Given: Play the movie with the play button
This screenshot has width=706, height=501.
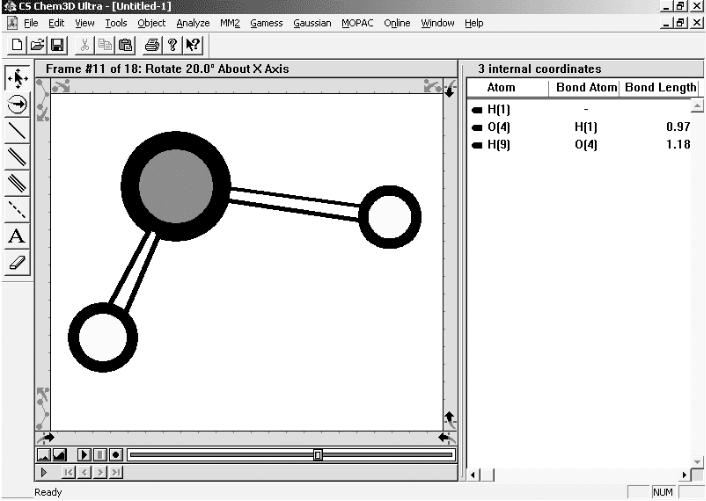Looking at the screenshot, I should (84, 455).
